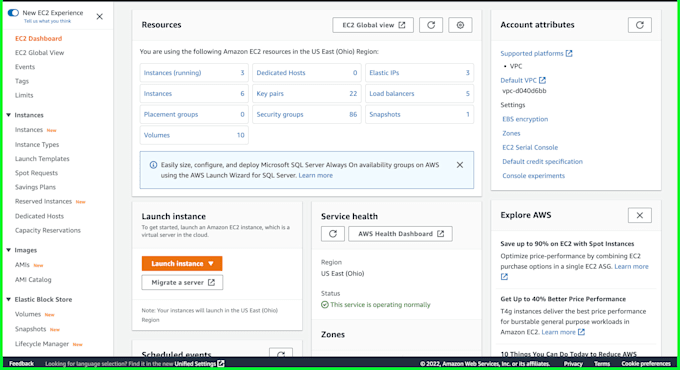Viewport: 680px width, 370px height.
Task: Open EC2 Global View in sidebar
Action: click(x=39, y=53)
